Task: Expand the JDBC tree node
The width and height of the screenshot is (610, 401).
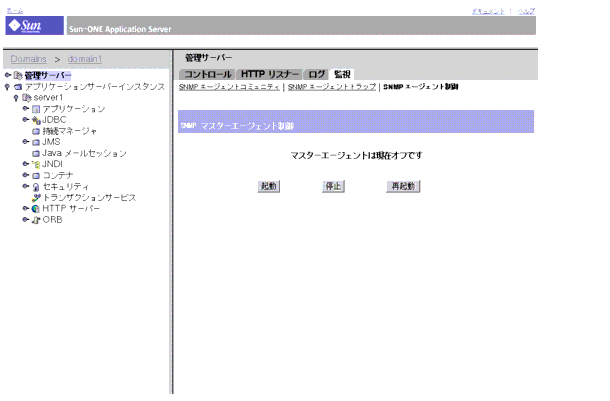Action: (26, 119)
